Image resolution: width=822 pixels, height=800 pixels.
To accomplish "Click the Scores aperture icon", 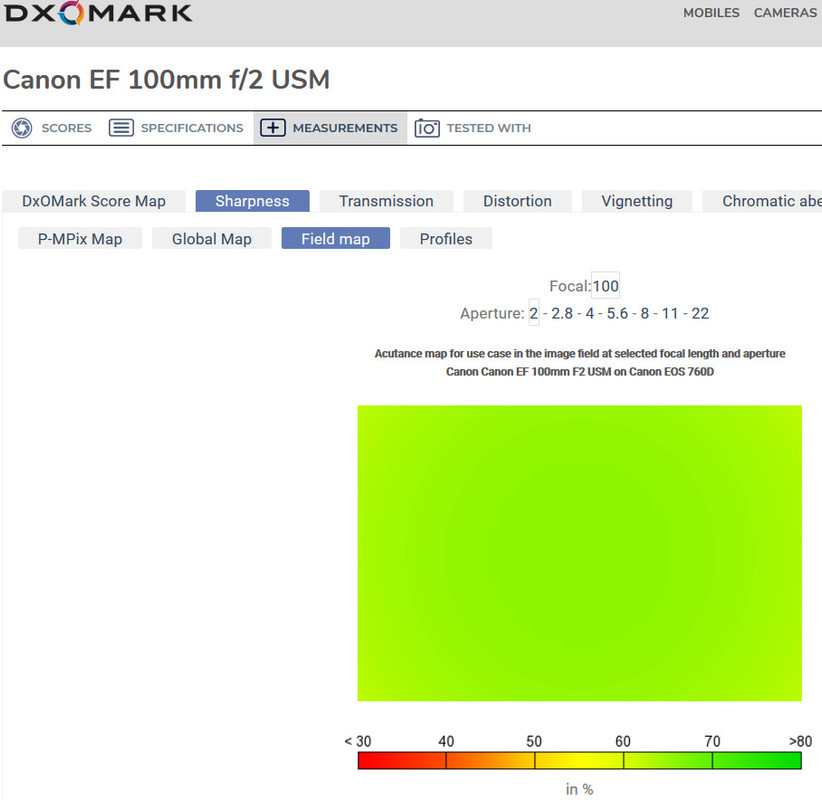I will pos(22,128).
